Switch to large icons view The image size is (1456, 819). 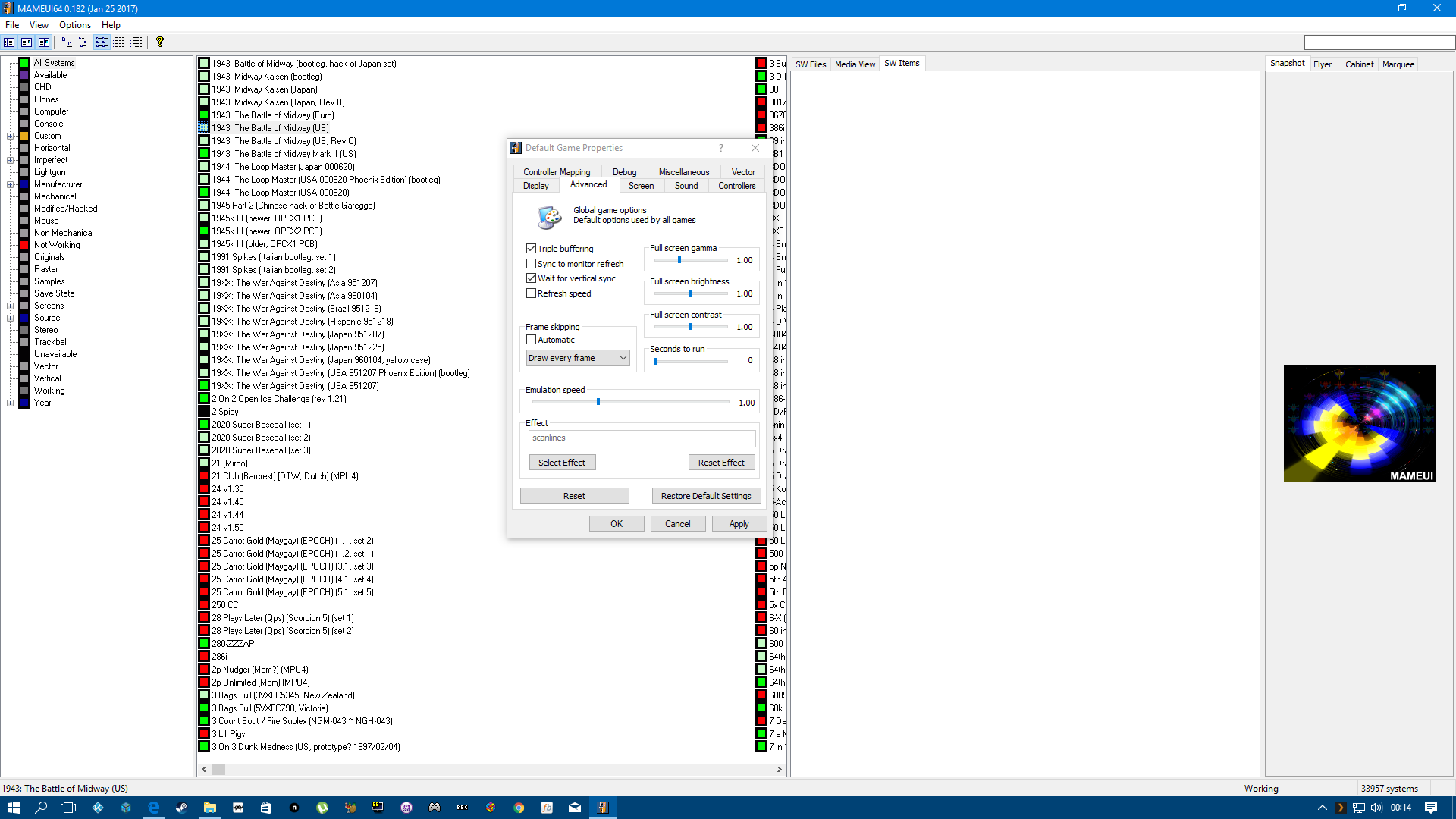pos(67,42)
